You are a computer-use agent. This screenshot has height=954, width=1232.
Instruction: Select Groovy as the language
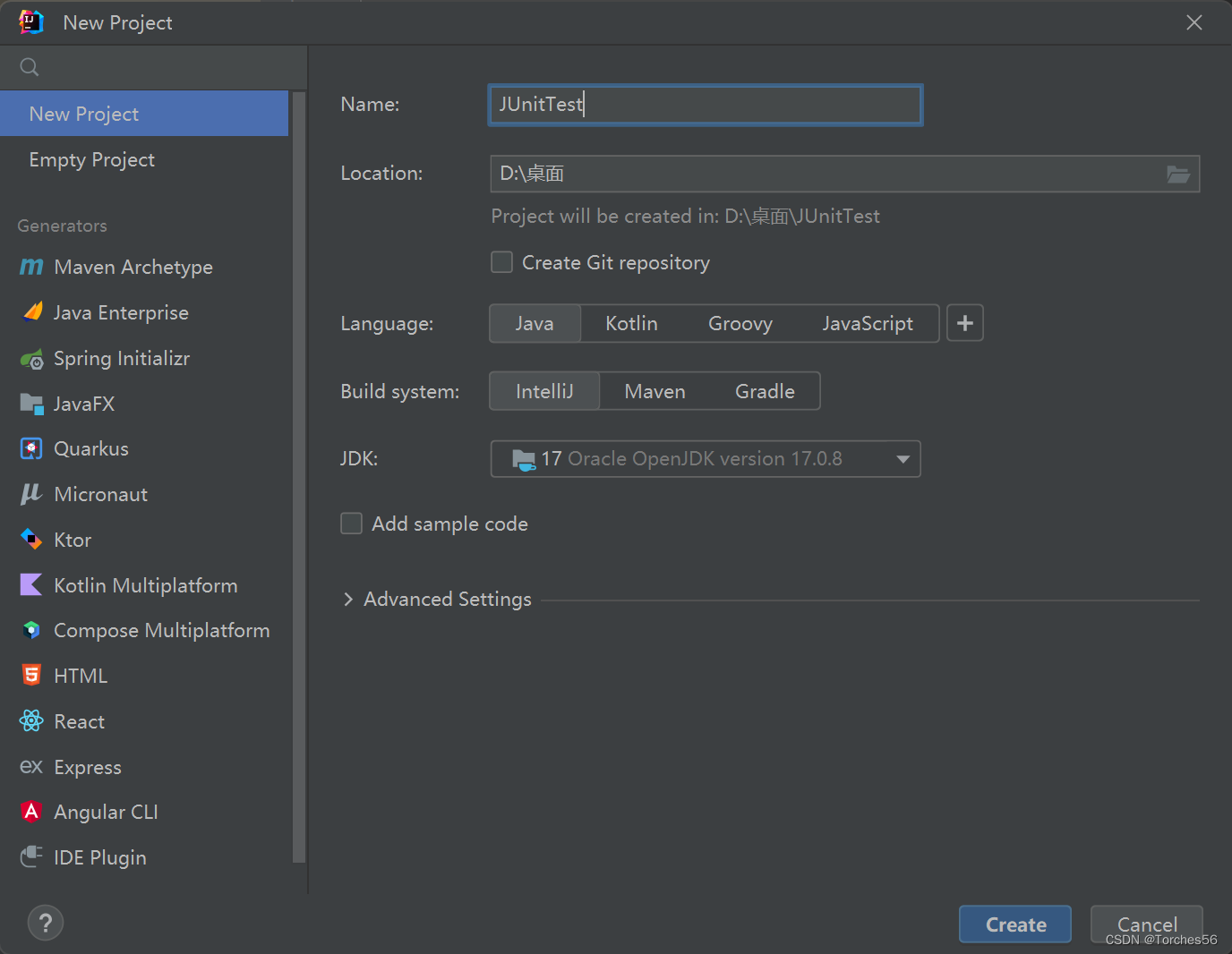(740, 323)
